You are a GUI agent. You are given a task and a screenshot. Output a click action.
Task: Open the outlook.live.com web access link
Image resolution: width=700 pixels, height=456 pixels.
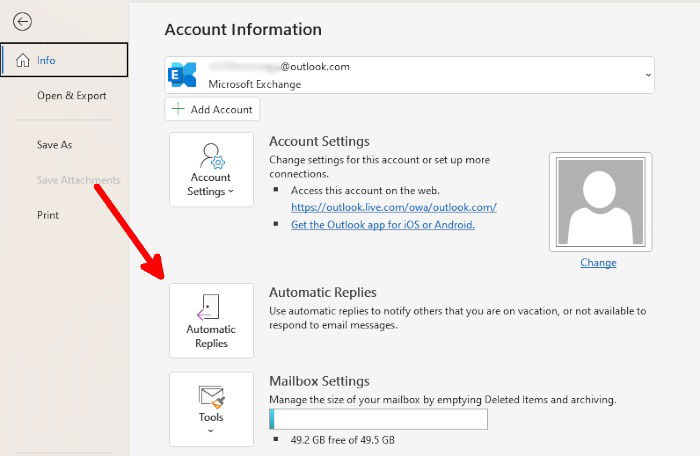coord(393,207)
